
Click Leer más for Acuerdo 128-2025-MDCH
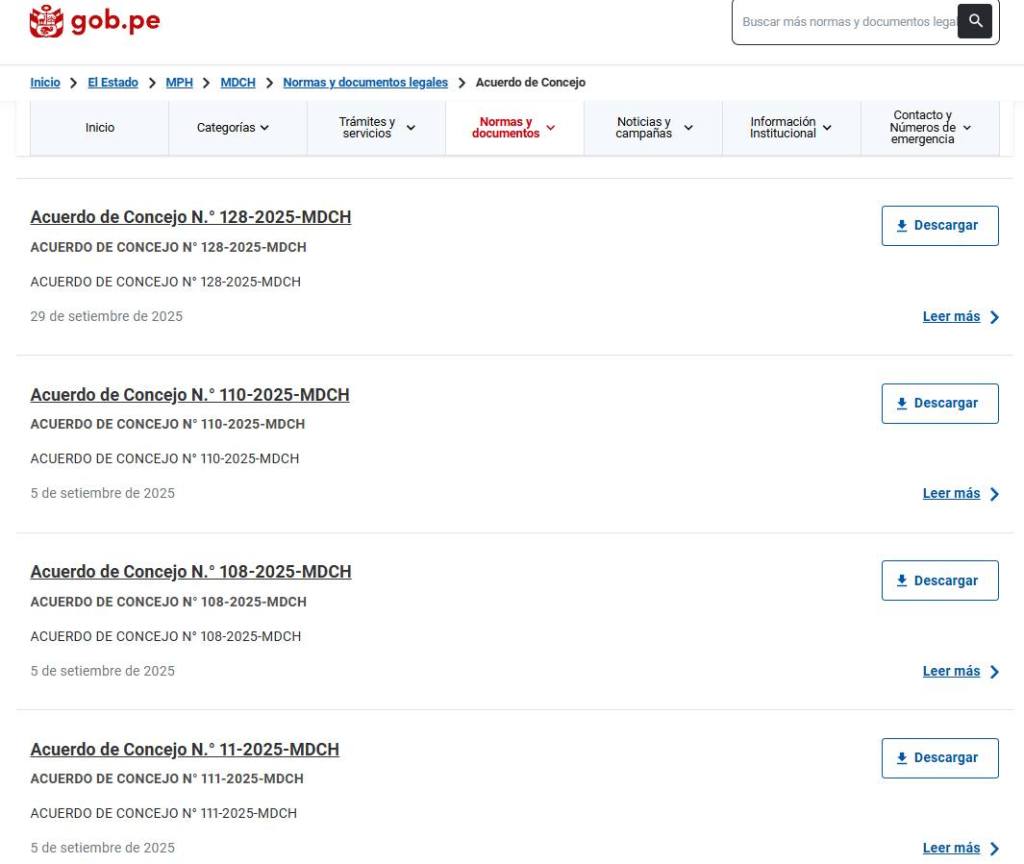959,317
